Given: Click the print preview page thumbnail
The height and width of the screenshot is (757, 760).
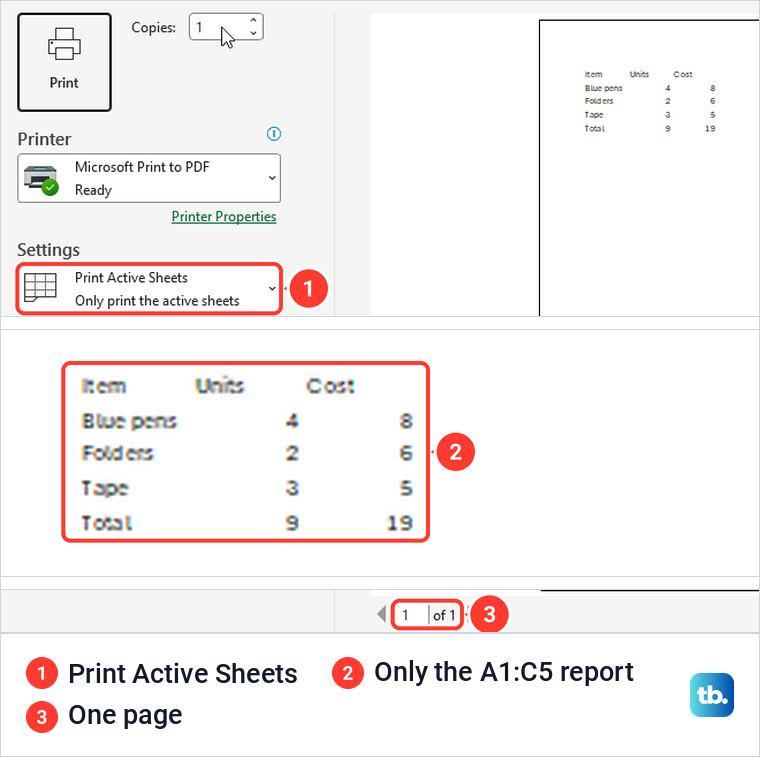Looking at the screenshot, I should tap(649, 168).
